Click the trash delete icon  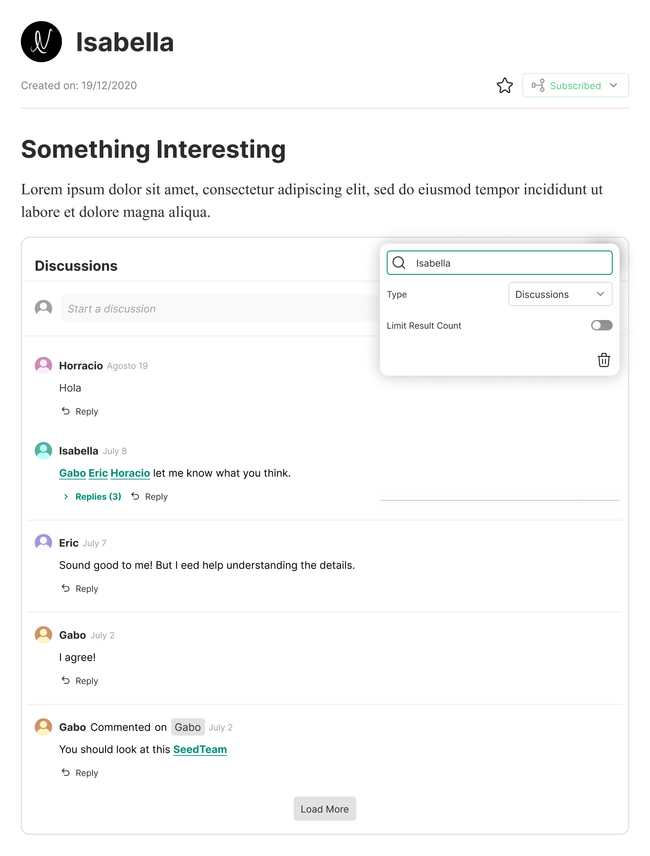tap(604, 360)
